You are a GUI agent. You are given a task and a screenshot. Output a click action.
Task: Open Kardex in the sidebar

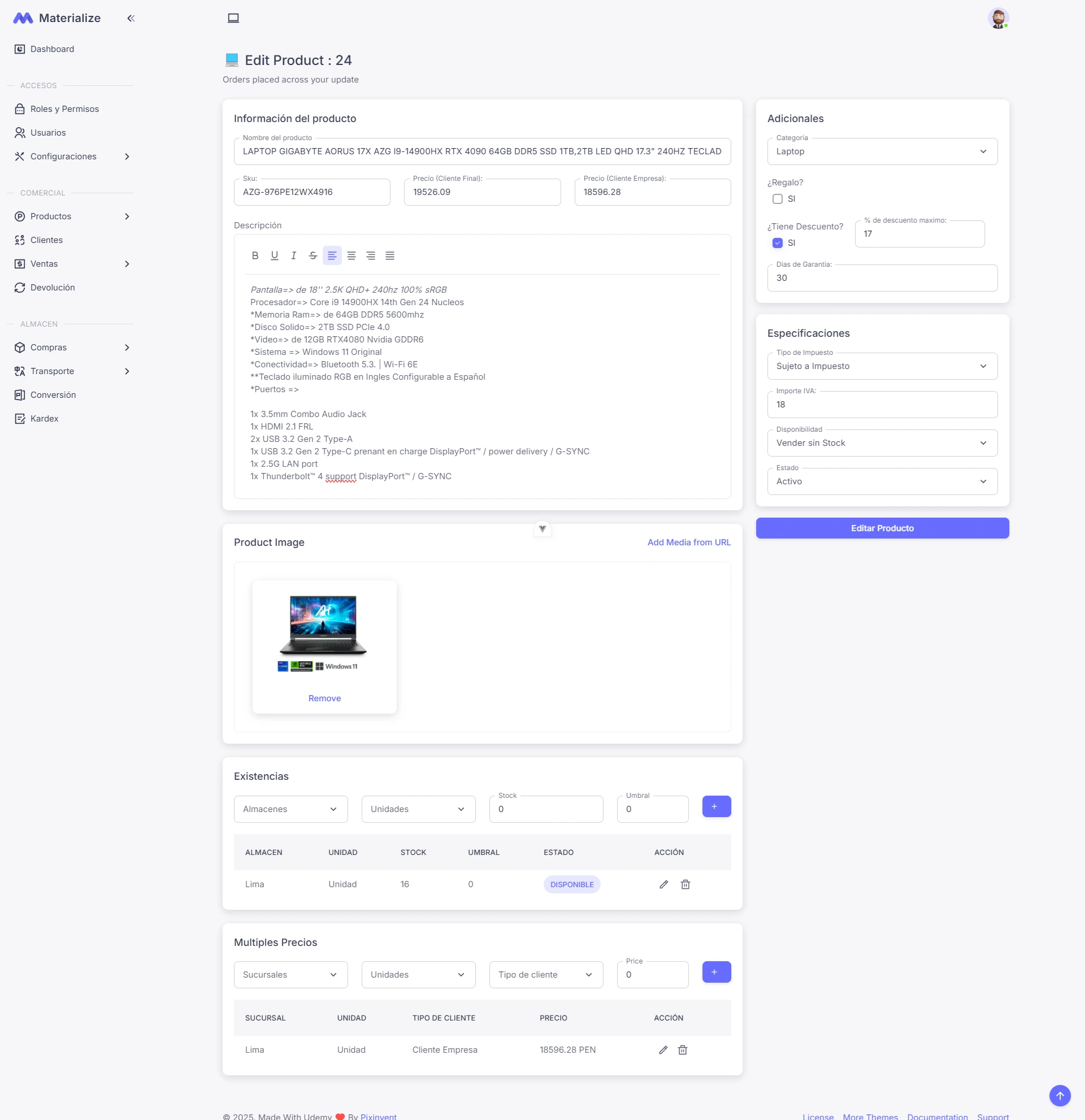[44, 419]
